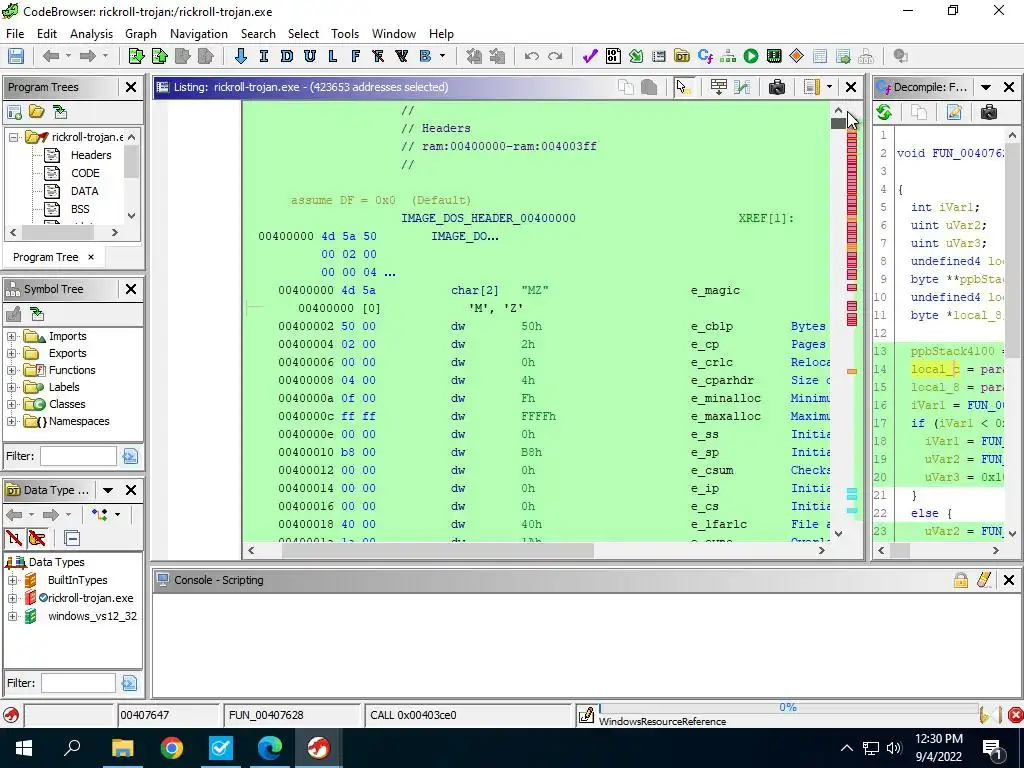Select the CODE fragment in Program Trees
Viewport: 1024px width, 768px height.
pyautogui.click(x=85, y=173)
